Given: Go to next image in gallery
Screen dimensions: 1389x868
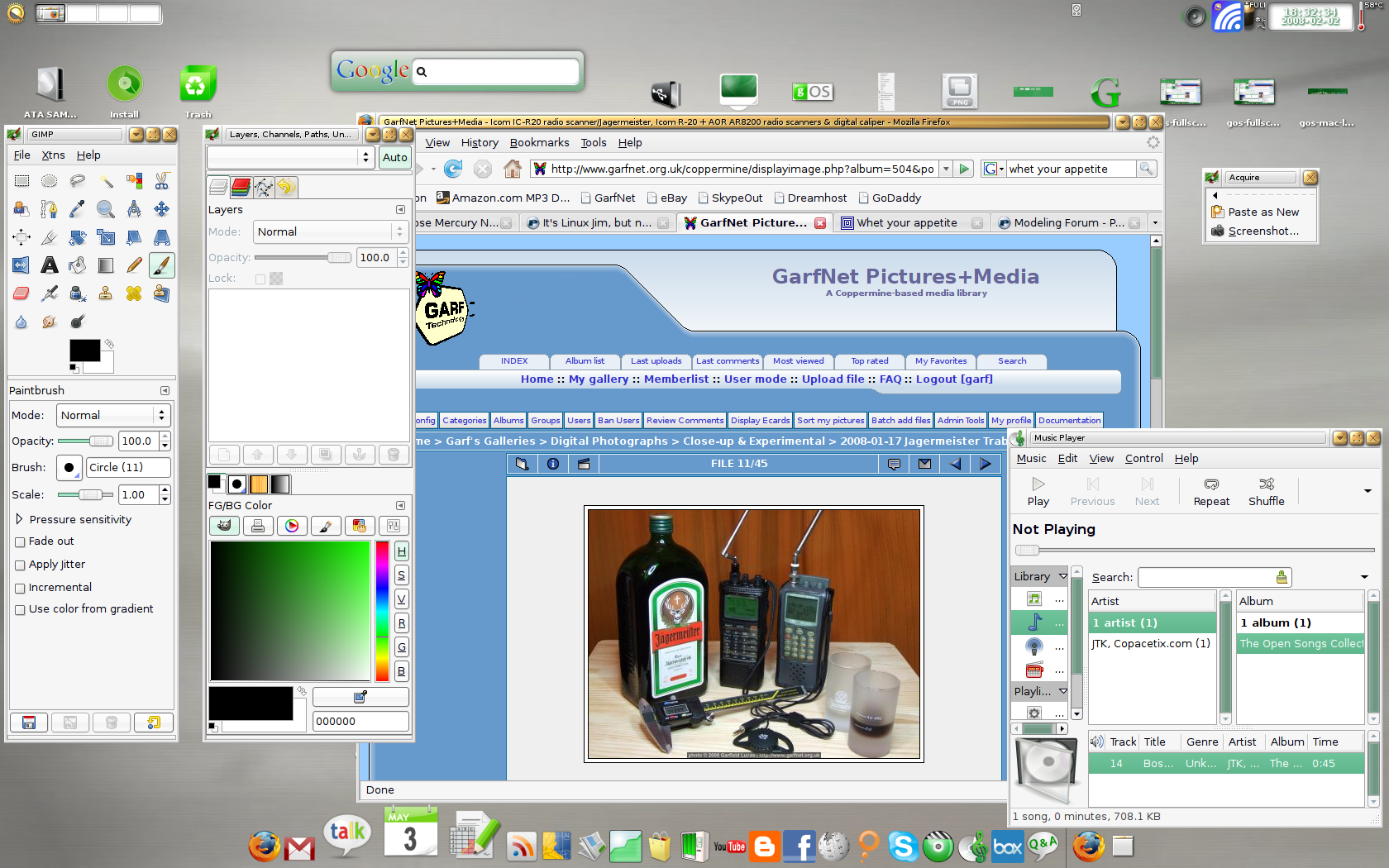Looking at the screenshot, I should [x=986, y=464].
